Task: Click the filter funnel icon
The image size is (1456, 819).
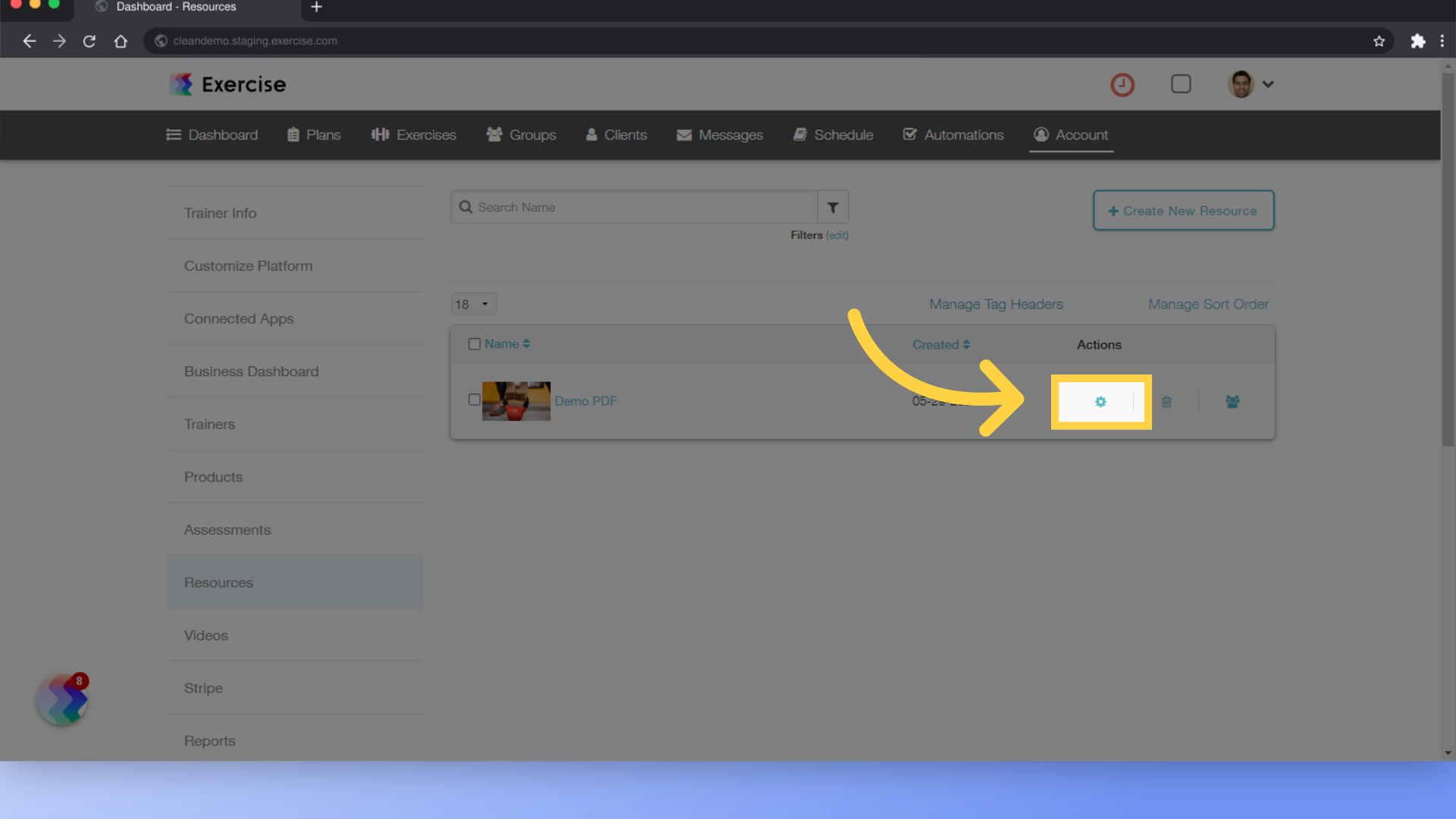Action: click(x=832, y=207)
